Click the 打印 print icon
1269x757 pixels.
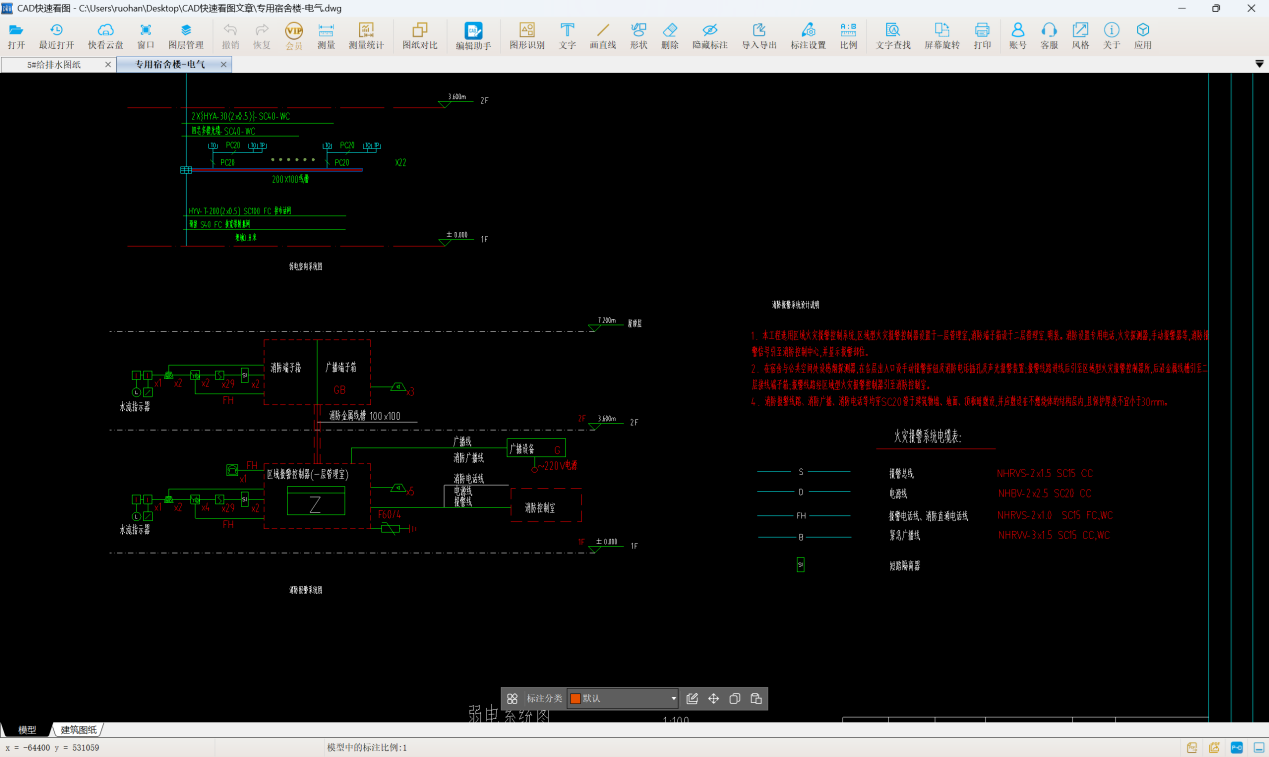(x=982, y=36)
